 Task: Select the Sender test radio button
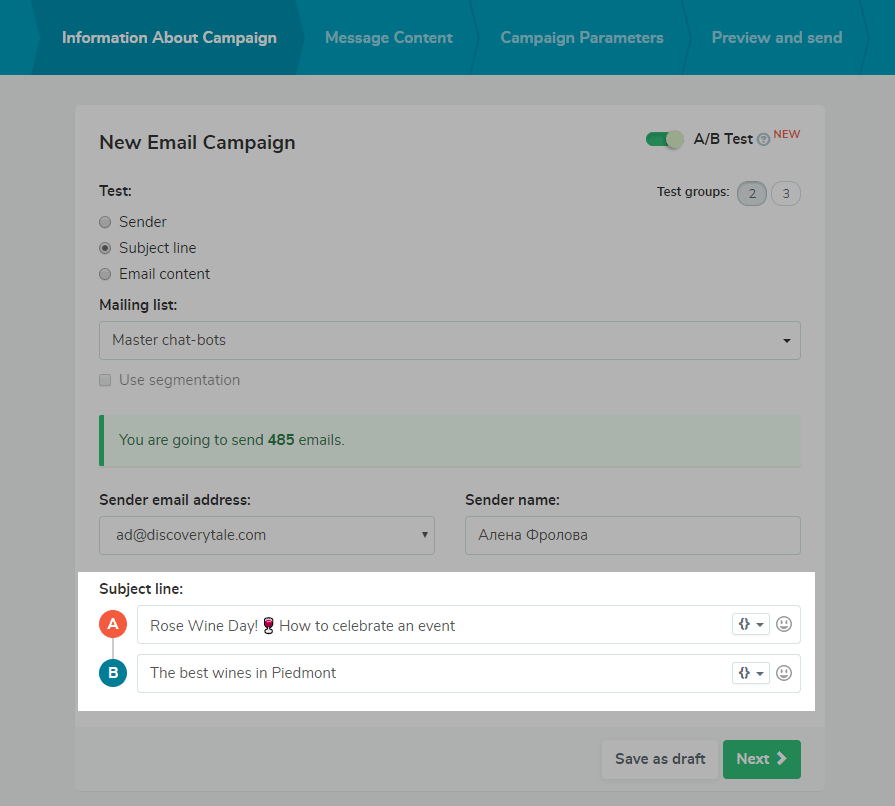click(x=105, y=222)
